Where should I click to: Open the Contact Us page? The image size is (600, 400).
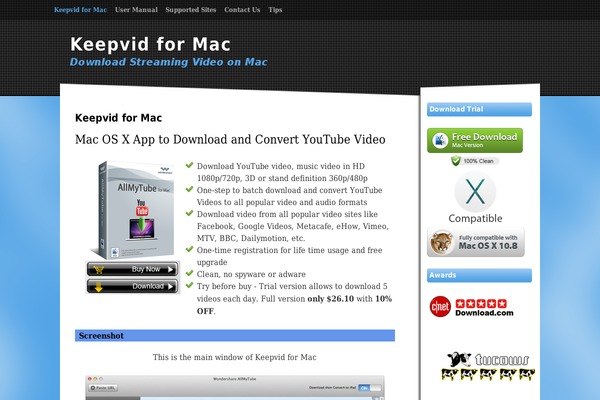(242, 10)
